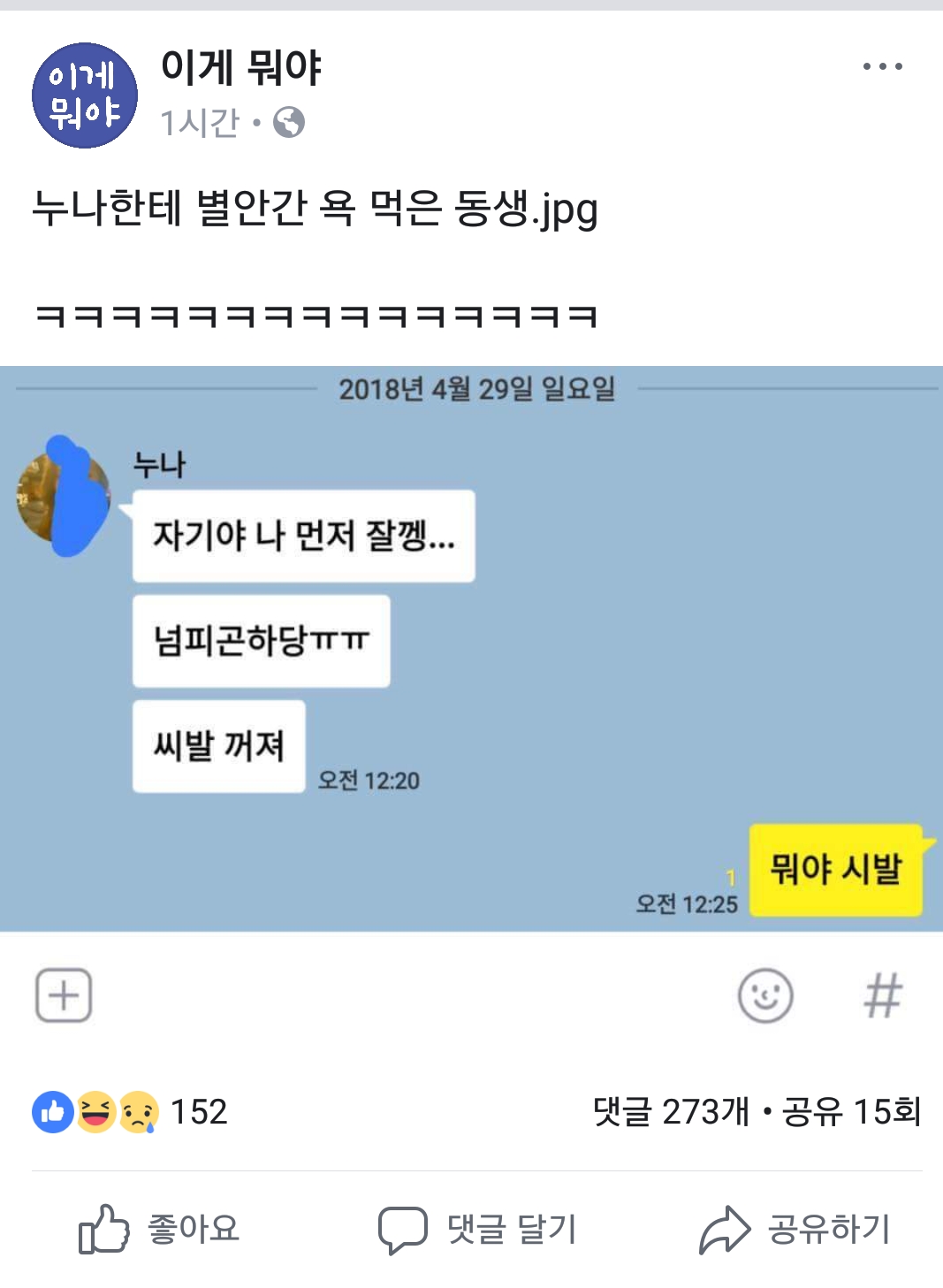Tap the globe public visibility icon
Image resolution: width=943 pixels, height=1288 pixels.
(x=289, y=122)
